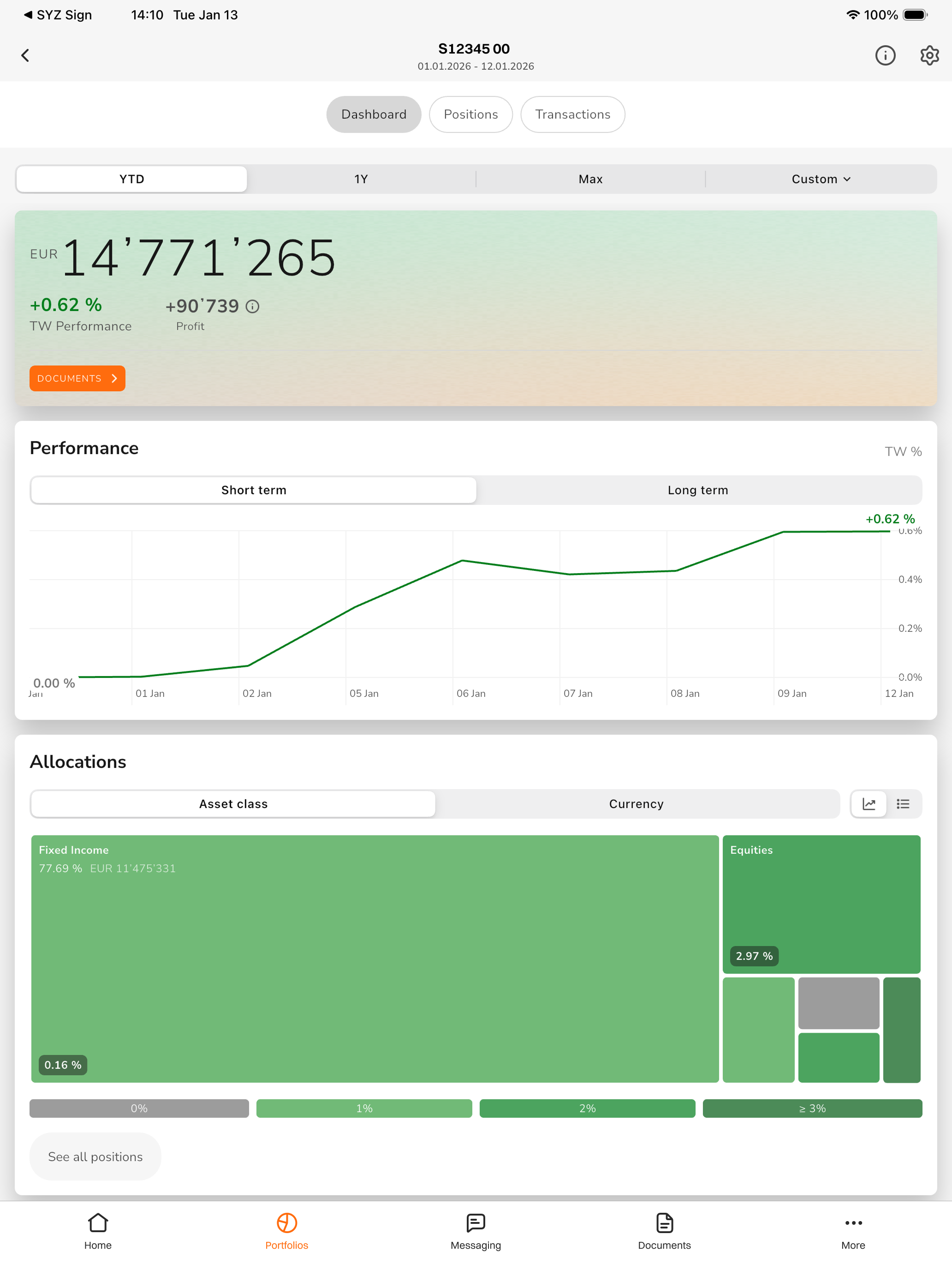Switch allocation view to Currency
Viewport: 952px width, 1270px height.
[x=637, y=804]
